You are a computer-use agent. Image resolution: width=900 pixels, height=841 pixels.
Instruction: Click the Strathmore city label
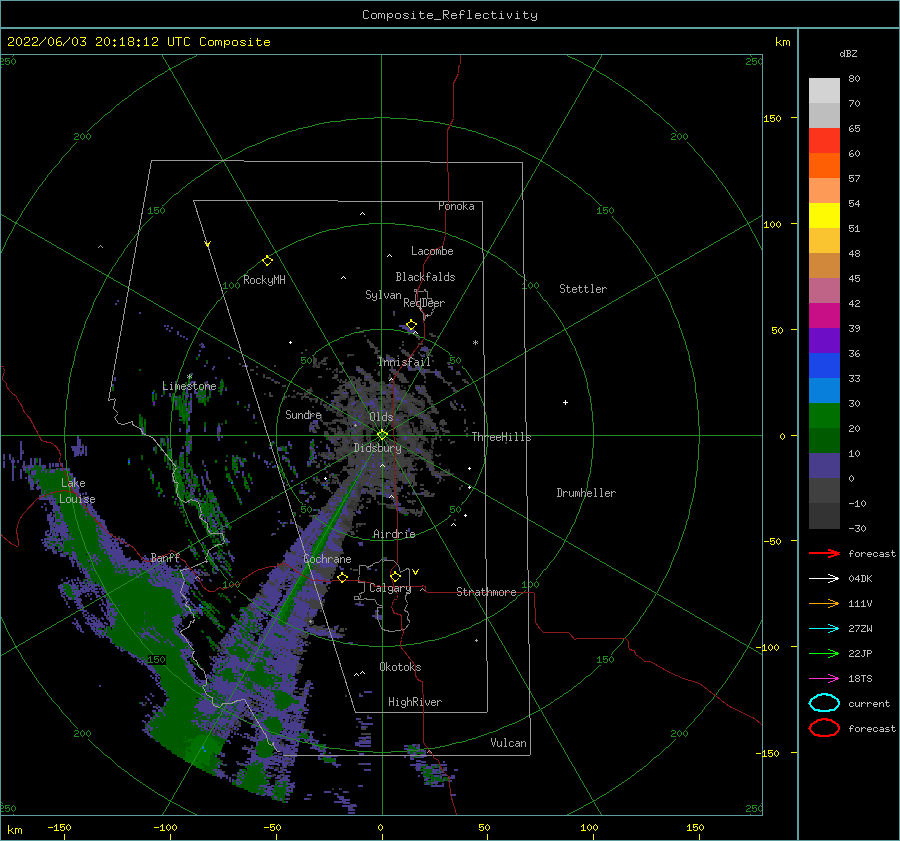(486, 592)
